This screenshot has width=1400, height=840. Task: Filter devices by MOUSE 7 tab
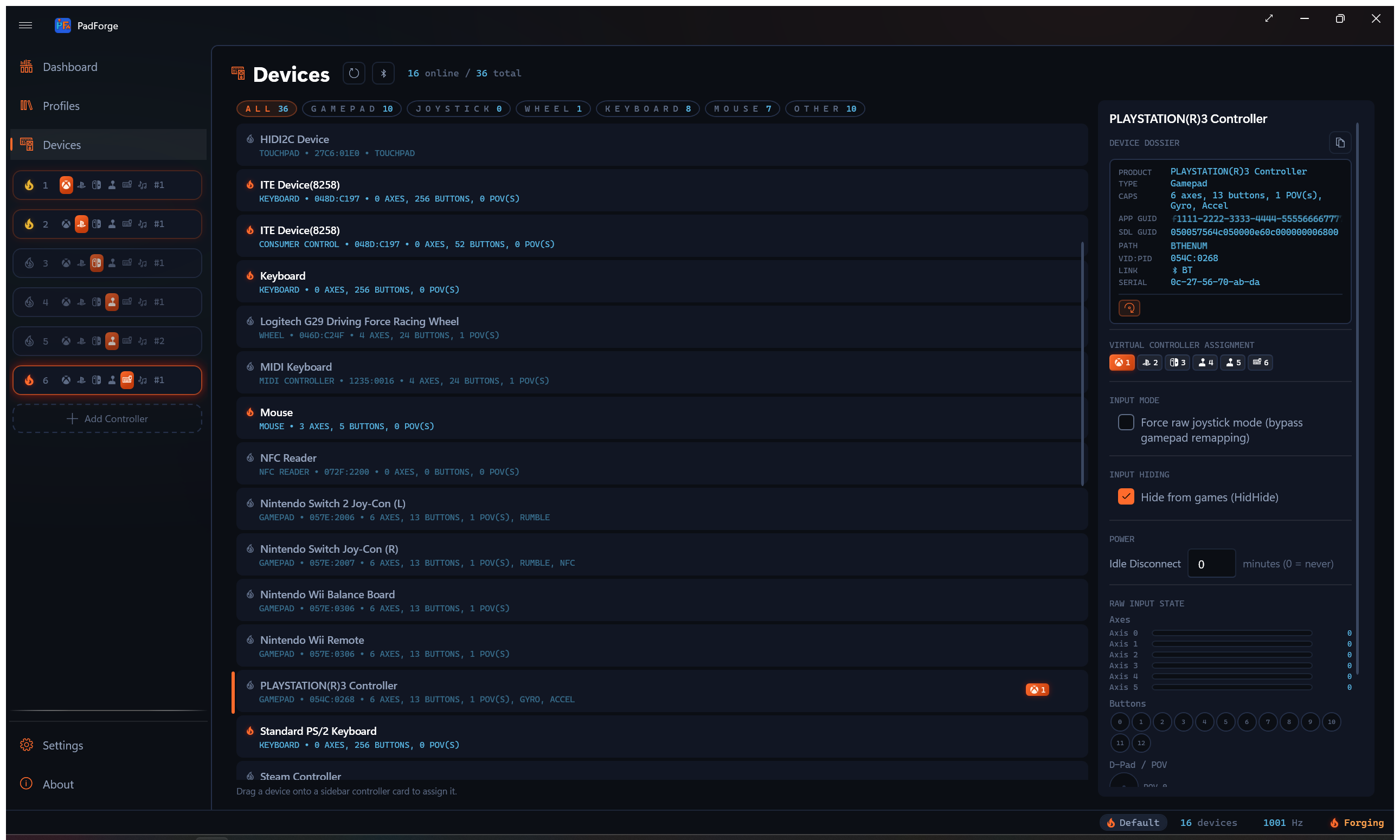click(x=742, y=109)
